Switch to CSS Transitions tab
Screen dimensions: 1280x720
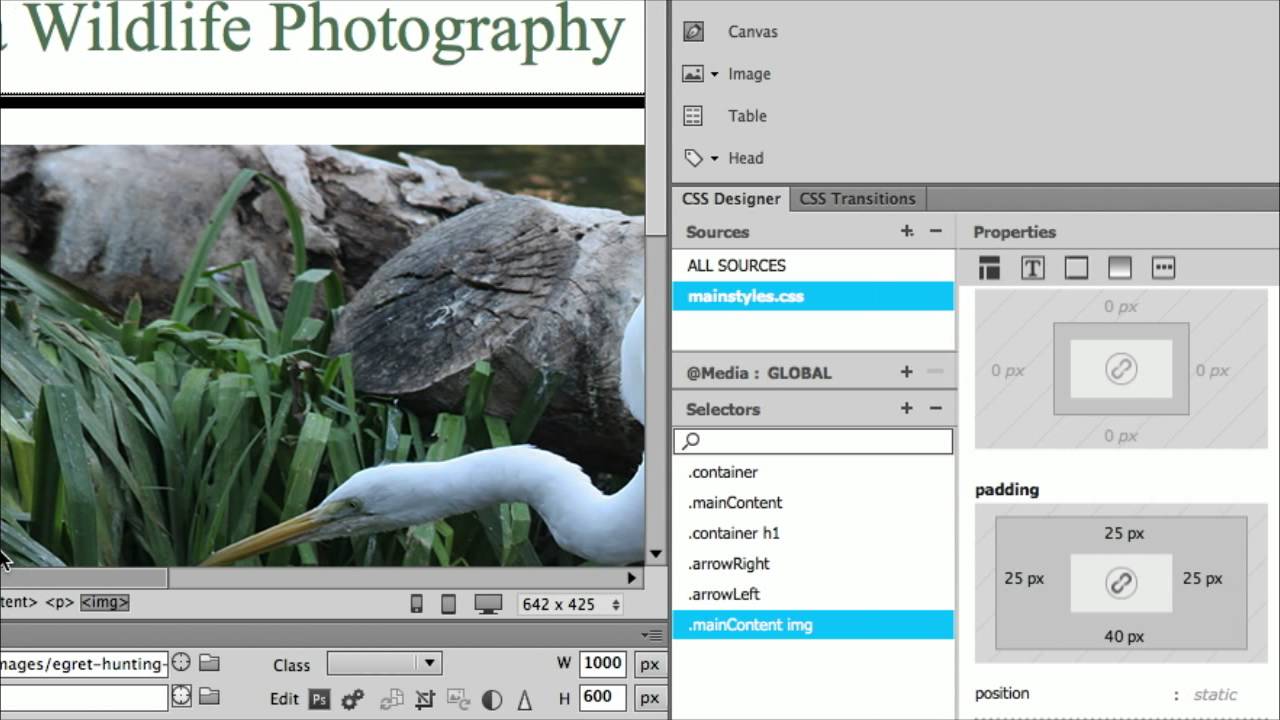857,198
